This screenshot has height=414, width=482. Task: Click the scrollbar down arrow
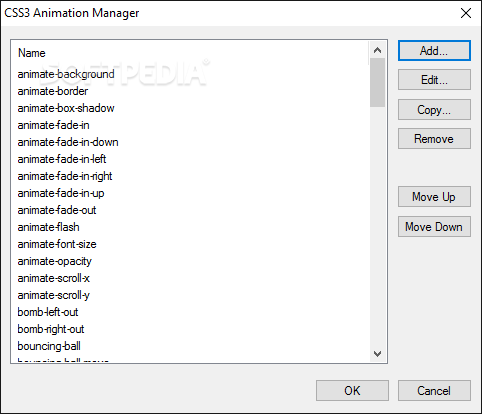(x=377, y=354)
